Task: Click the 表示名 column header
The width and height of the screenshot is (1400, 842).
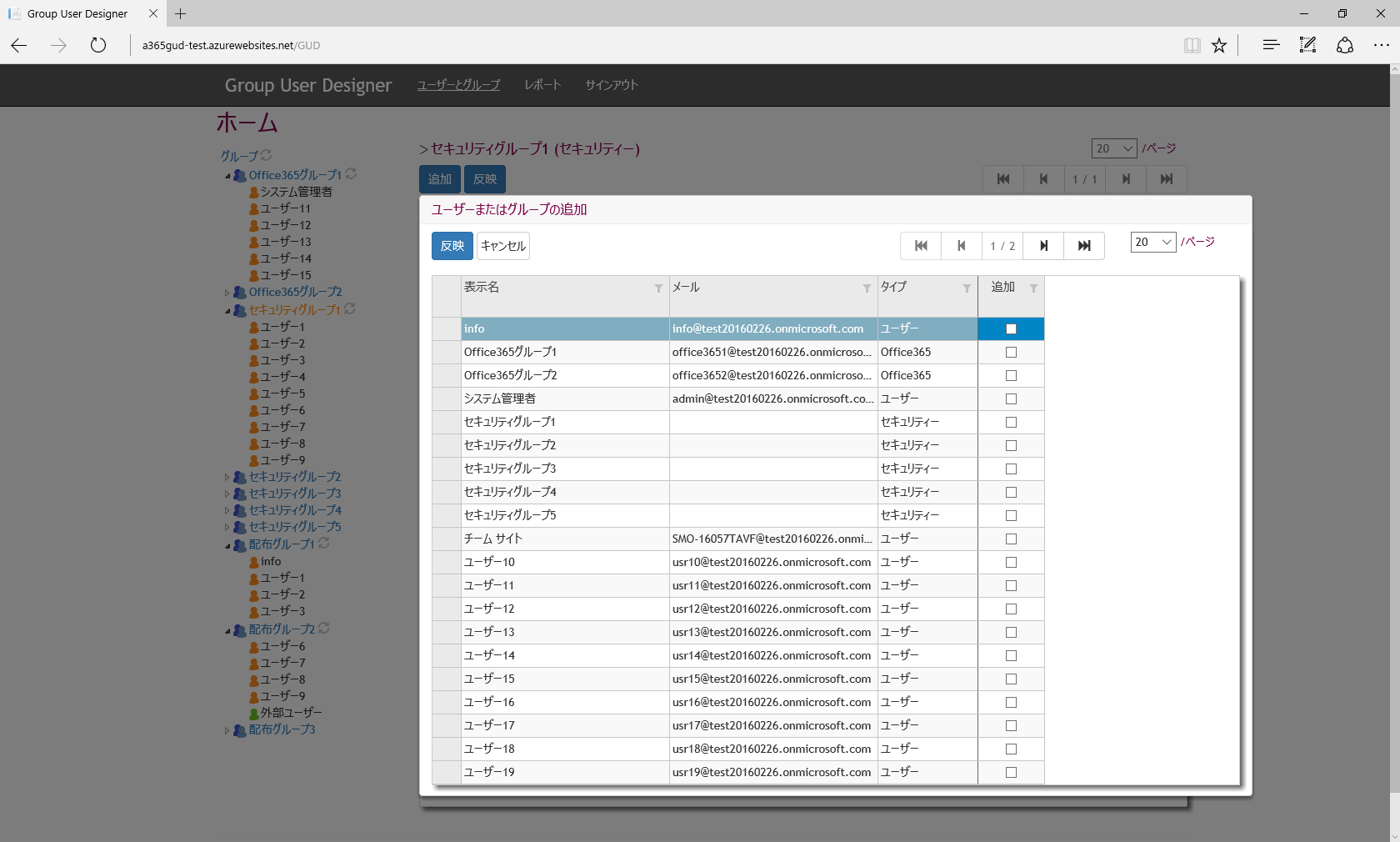Action: tap(565, 296)
